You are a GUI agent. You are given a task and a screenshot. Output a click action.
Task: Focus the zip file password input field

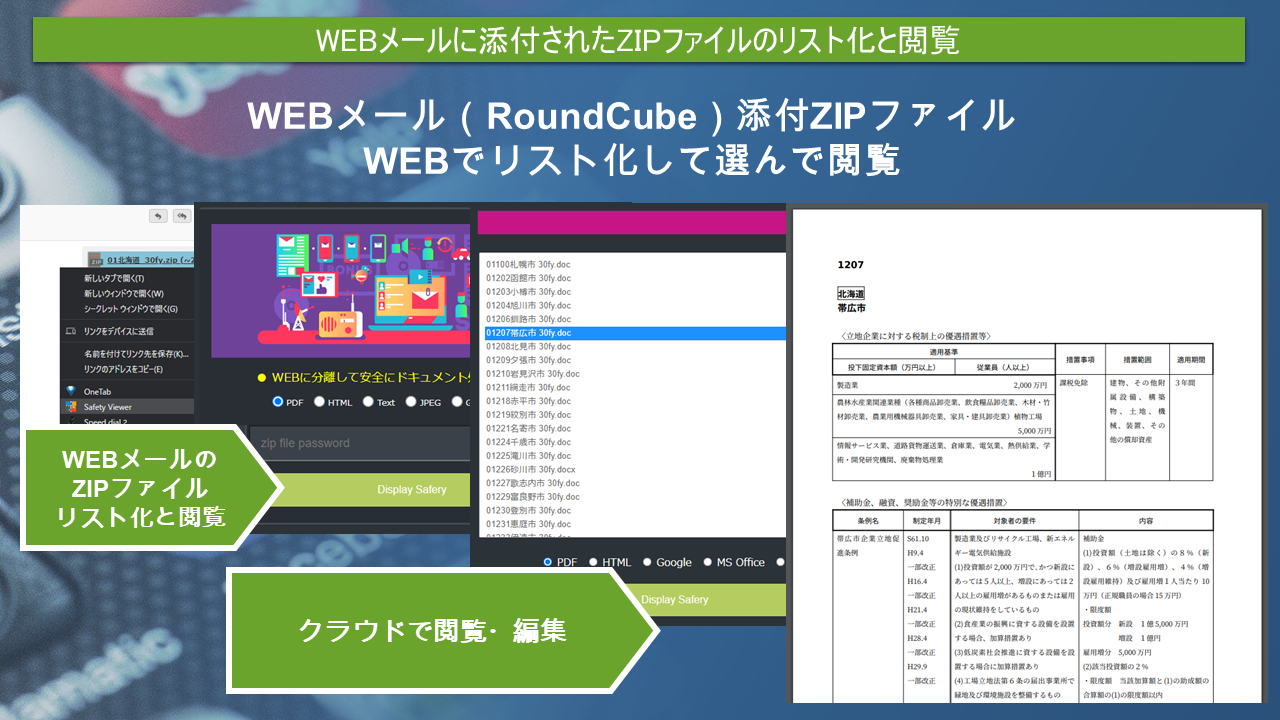tap(360, 443)
